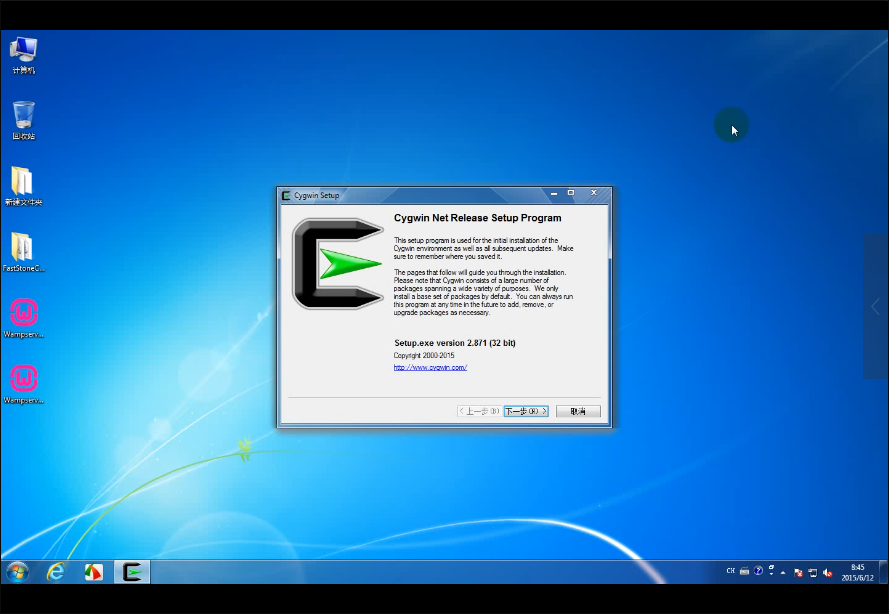The width and height of the screenshot is (889, 614).
Task: Maximize the Cygwin Setup window
Action: click(571, 193)
